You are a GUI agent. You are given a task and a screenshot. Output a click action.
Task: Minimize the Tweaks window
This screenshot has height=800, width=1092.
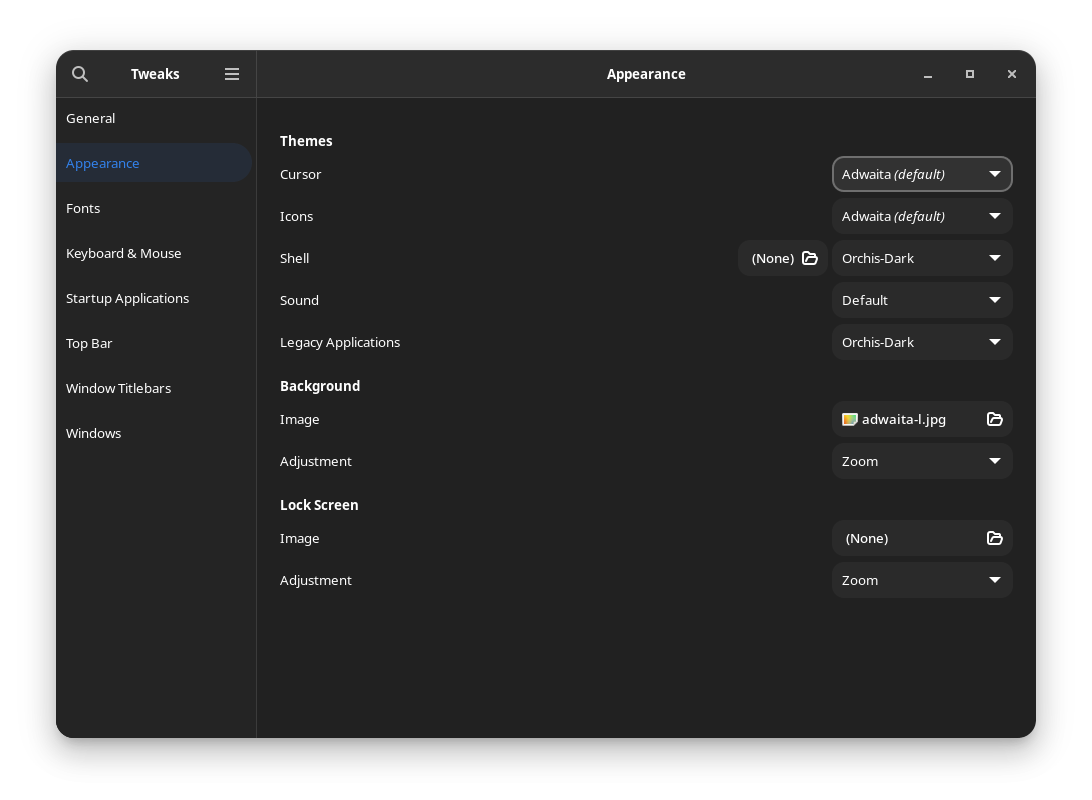click(x=928, y=74)
